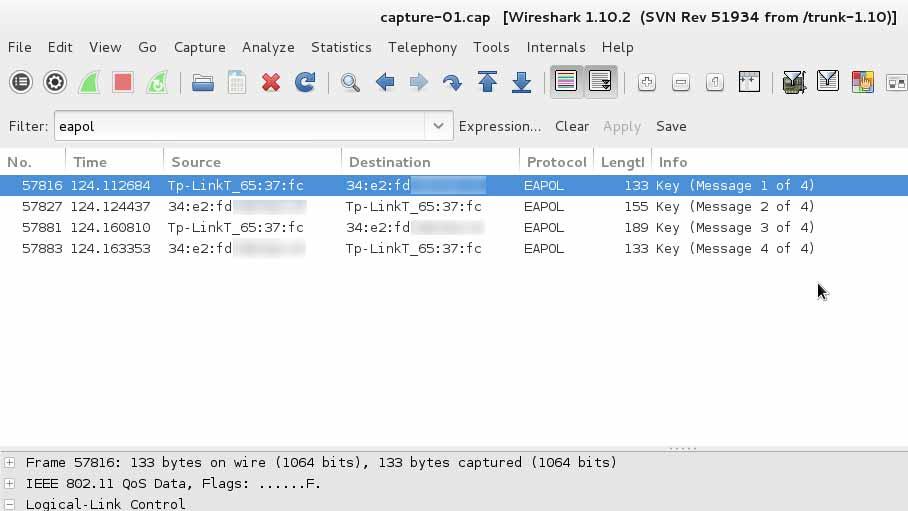The image size is (908, 511).
Task: Open the Tools menu
Action: click(491, 48)
